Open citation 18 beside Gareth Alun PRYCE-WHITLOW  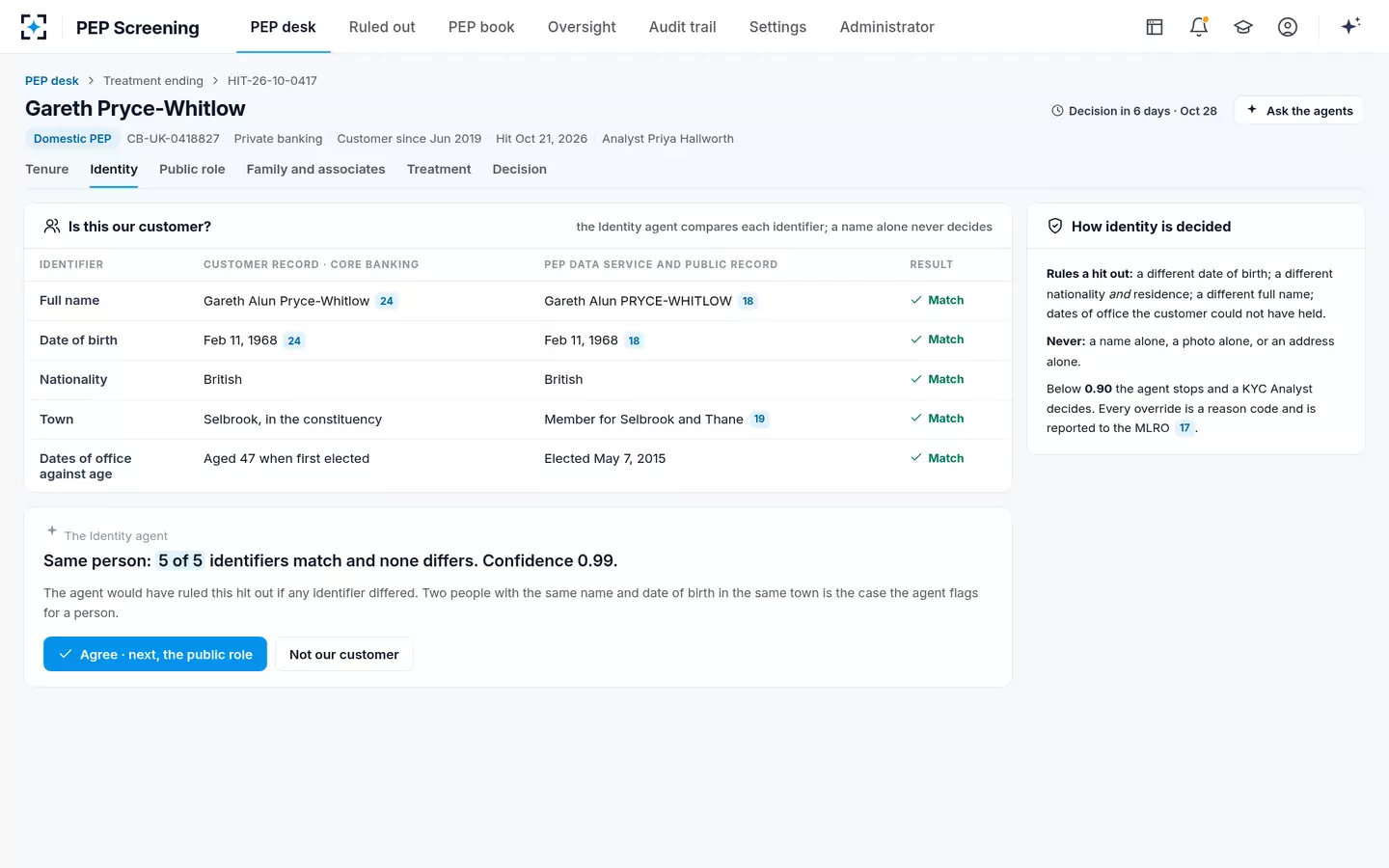tap(748, 301)
